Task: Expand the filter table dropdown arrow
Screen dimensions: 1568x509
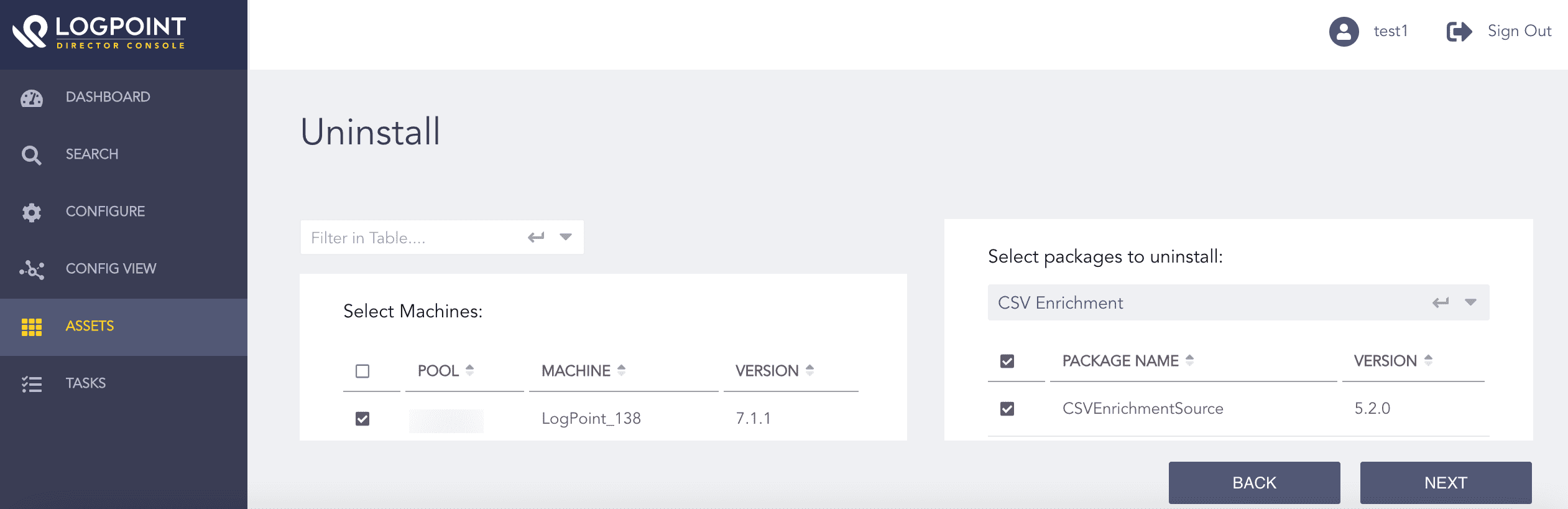Action: (x=565, y=237)
